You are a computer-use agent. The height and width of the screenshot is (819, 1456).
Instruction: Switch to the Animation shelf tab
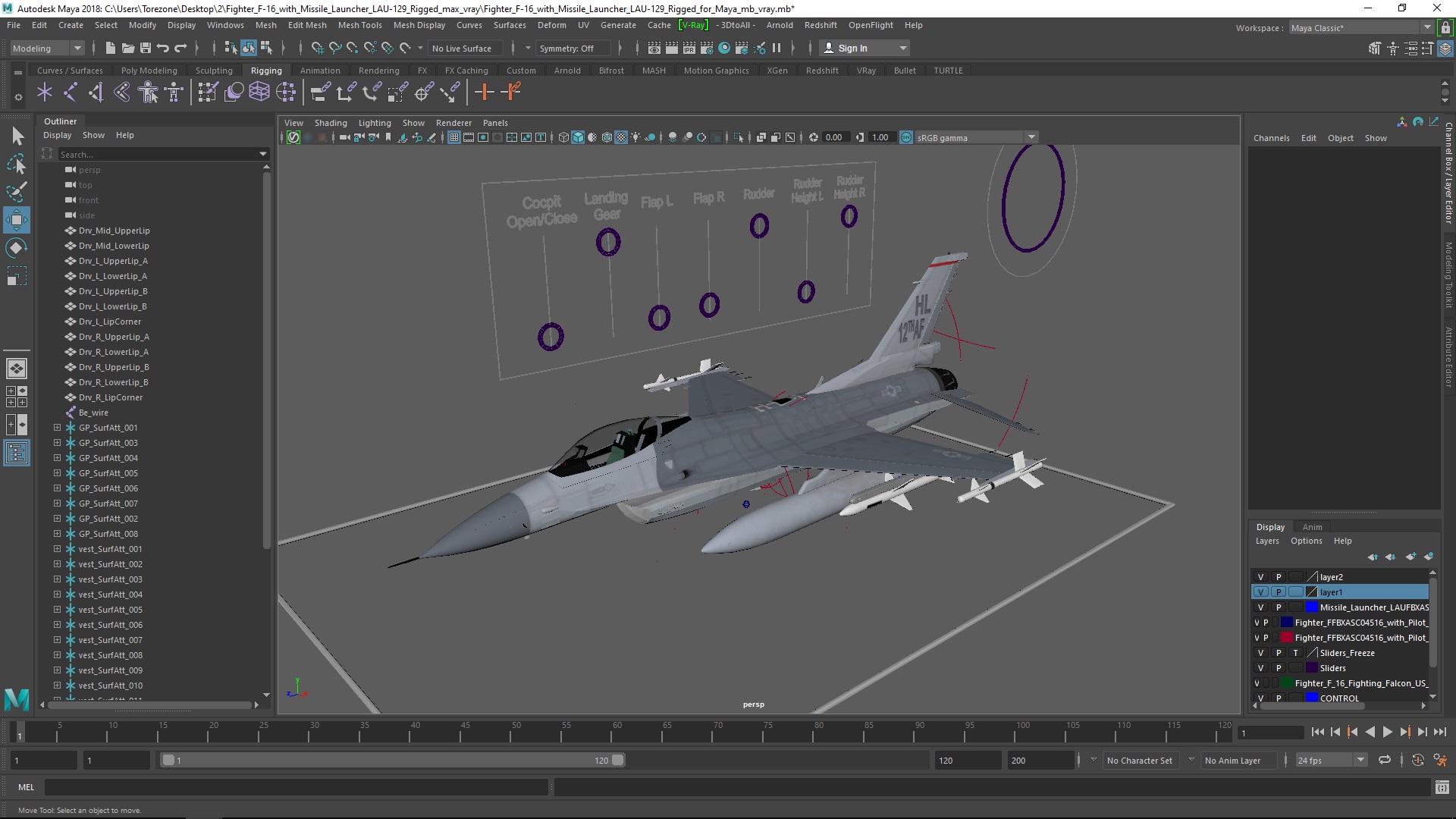pyautogui.click(x=320, y=71)
